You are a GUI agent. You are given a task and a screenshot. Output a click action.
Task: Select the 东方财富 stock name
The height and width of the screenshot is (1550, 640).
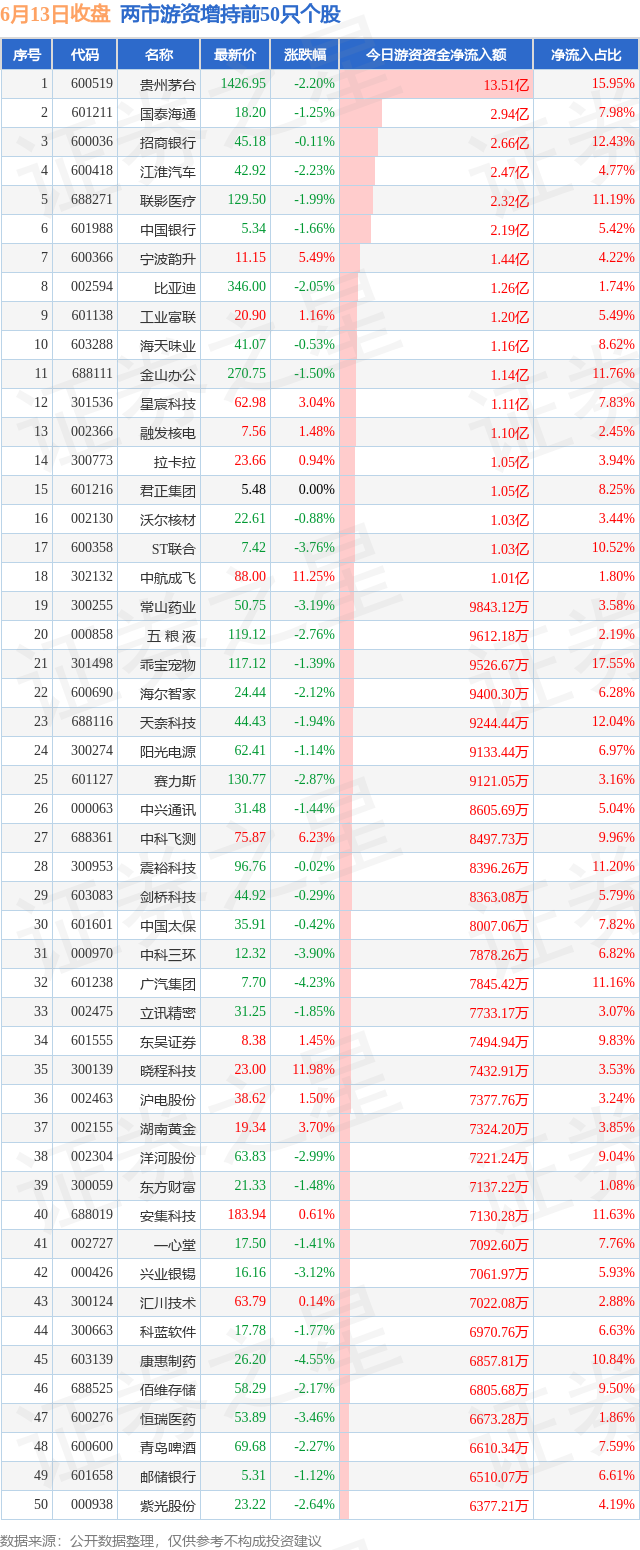(x=168, y=1186)
